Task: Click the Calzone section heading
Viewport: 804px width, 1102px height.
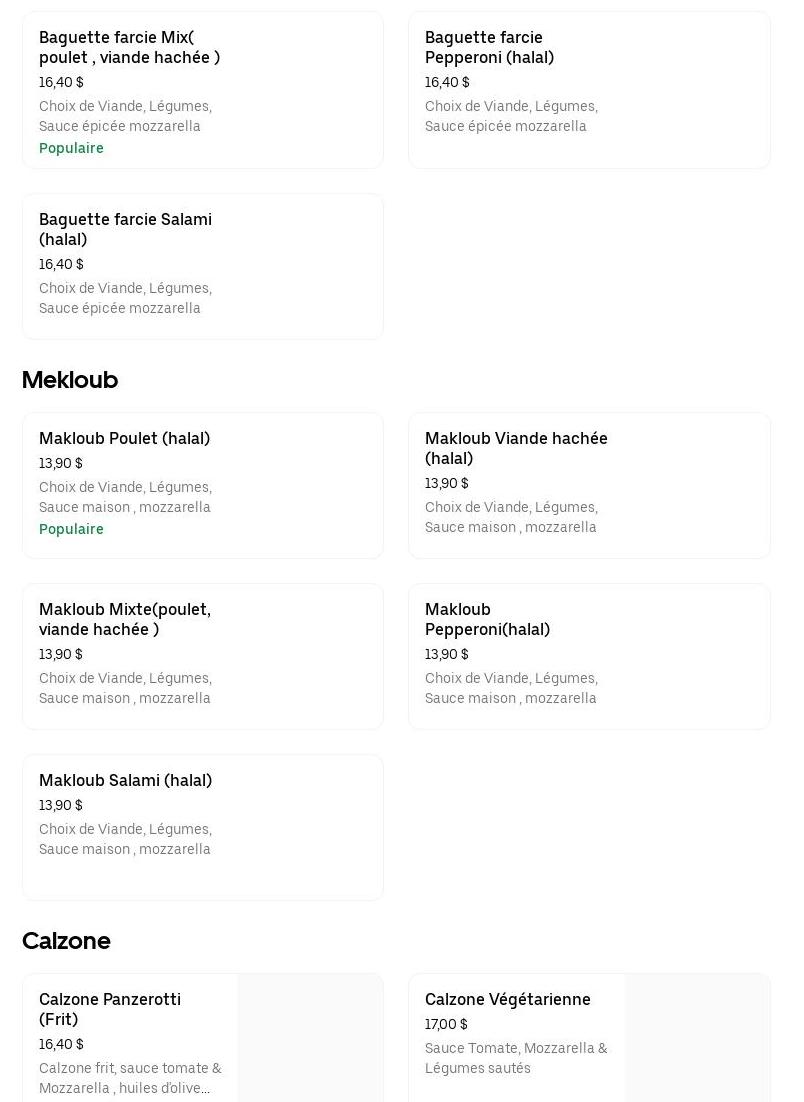Action: pyautogui.click(x=66, y=940)
